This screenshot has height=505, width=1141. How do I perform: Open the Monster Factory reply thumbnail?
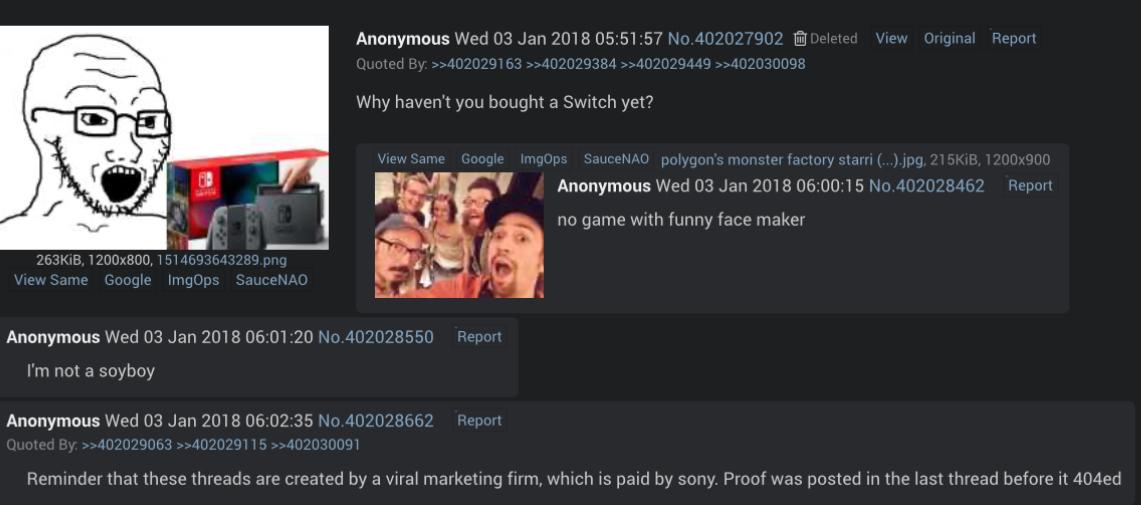click(459, 235)
